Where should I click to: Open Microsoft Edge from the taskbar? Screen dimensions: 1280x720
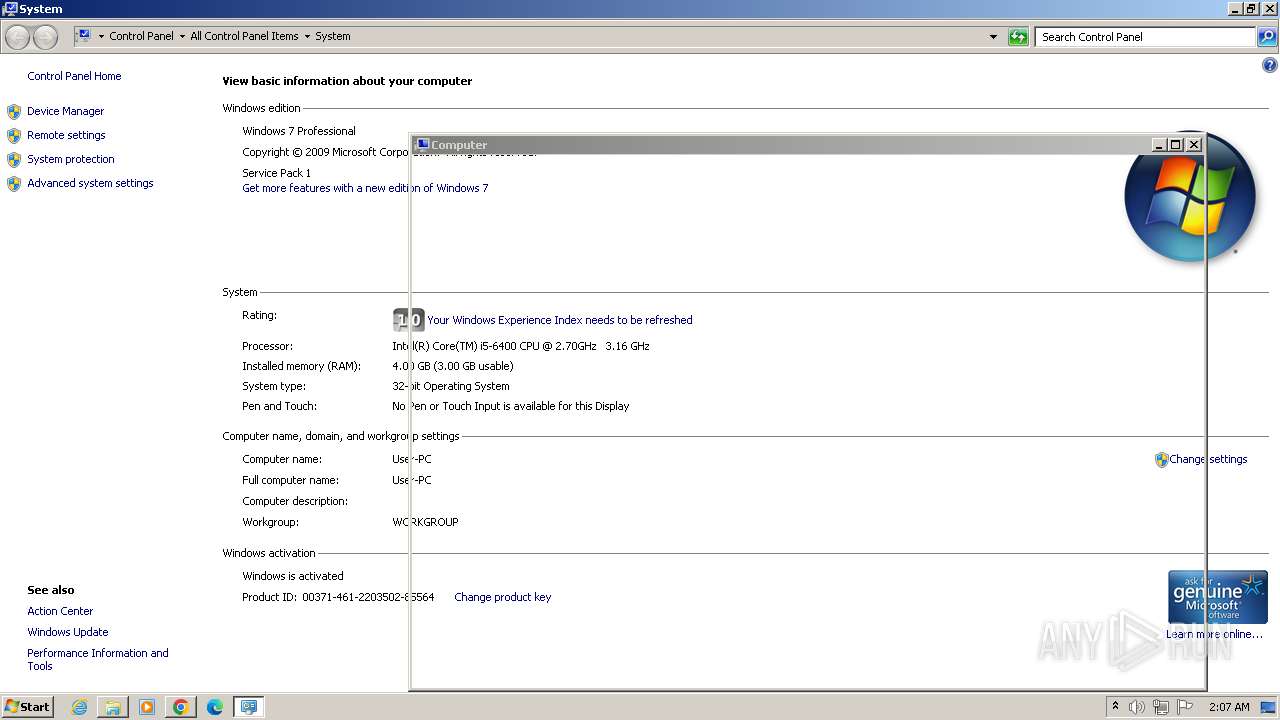[x=215, y=707]
